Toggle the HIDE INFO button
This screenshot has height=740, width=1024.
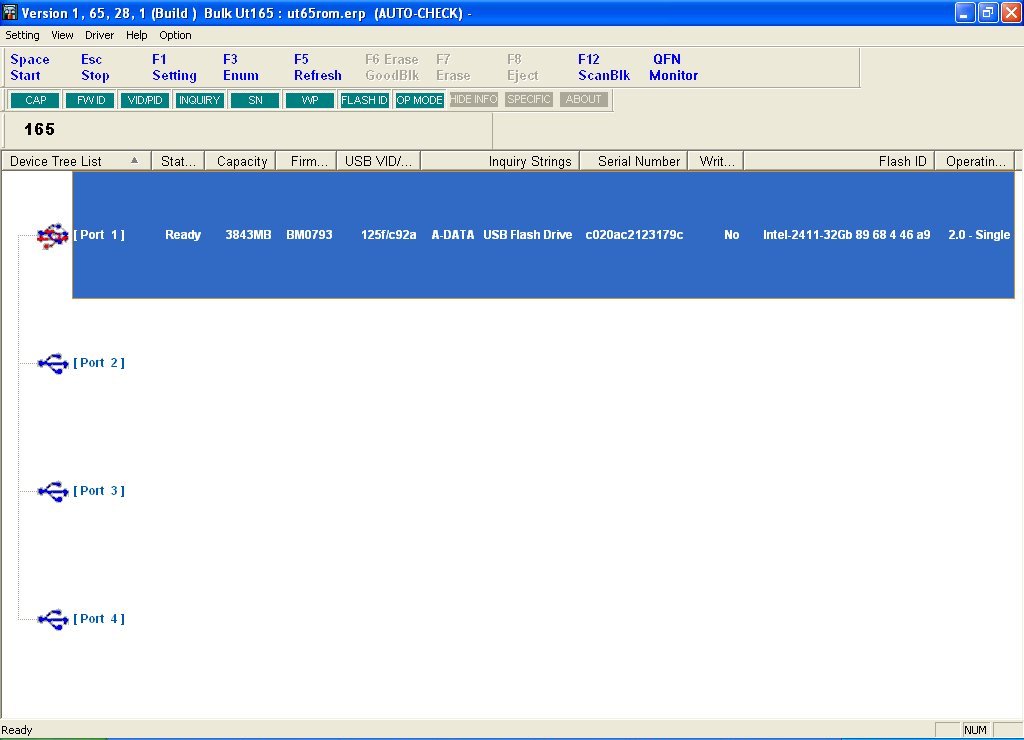point(473,99)
